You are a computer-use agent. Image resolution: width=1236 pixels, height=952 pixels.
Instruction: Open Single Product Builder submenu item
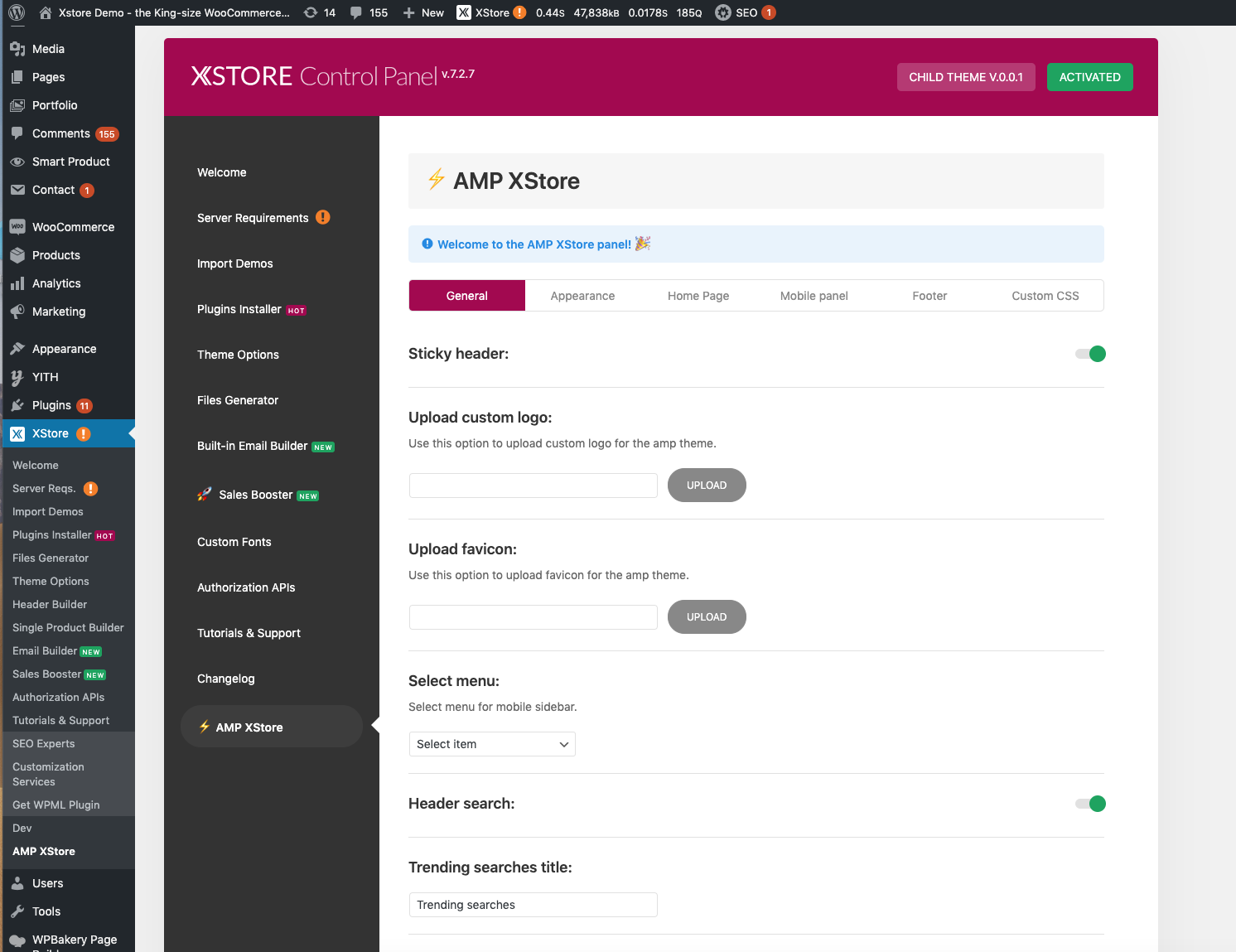[x=68, y=628]
